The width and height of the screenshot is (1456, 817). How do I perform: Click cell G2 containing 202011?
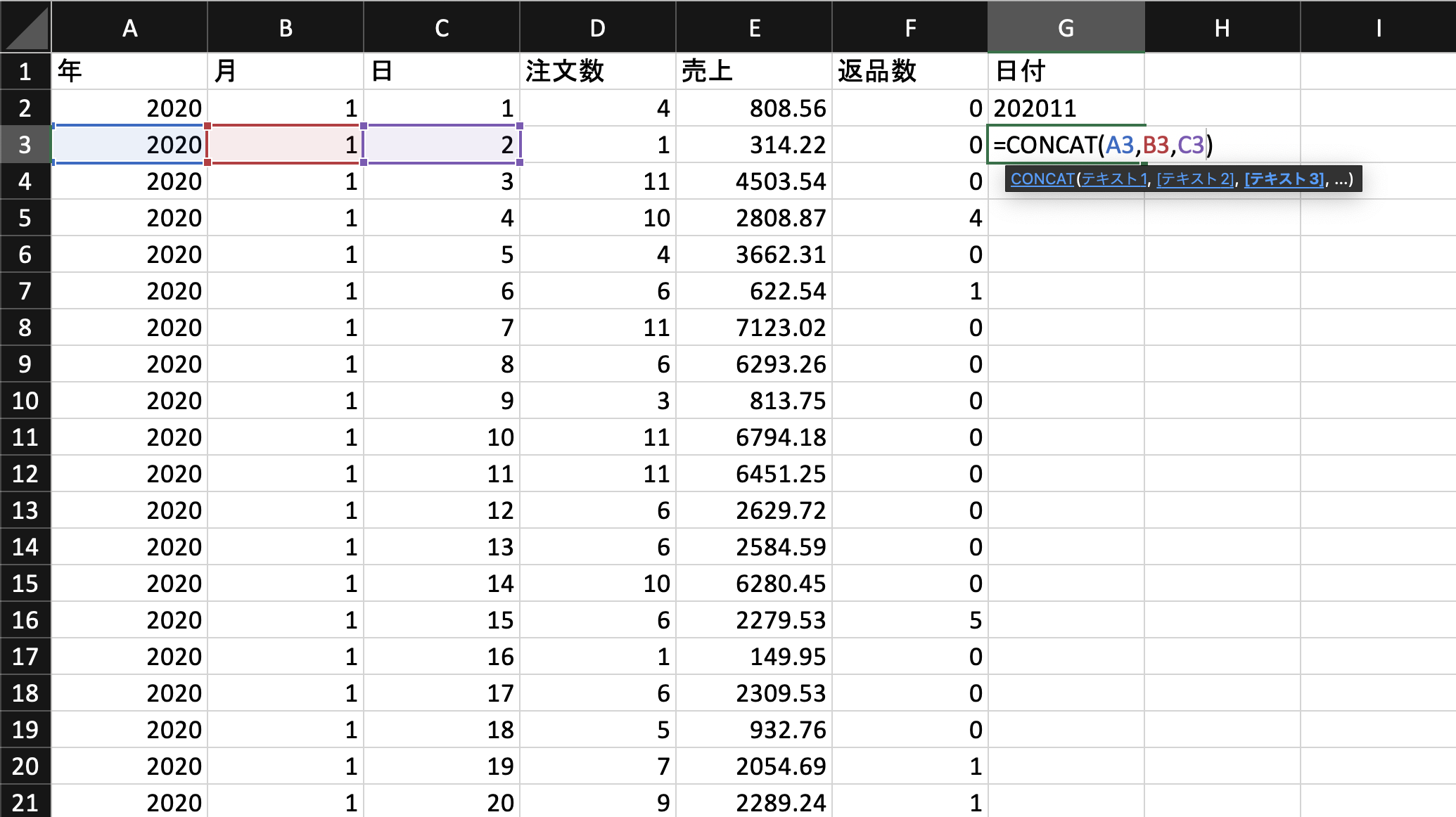(1066, 108)
